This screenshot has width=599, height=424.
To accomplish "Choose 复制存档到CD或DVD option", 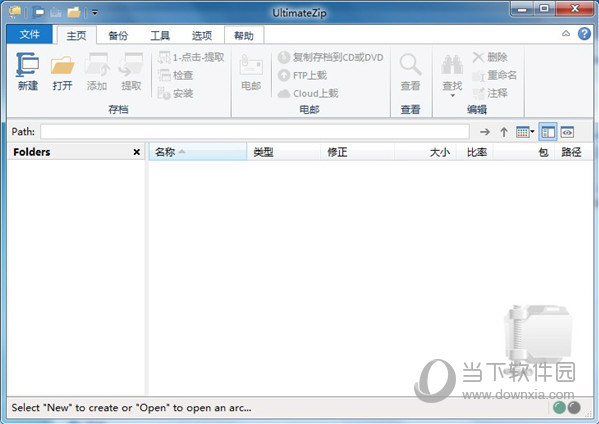I will 330,57.
